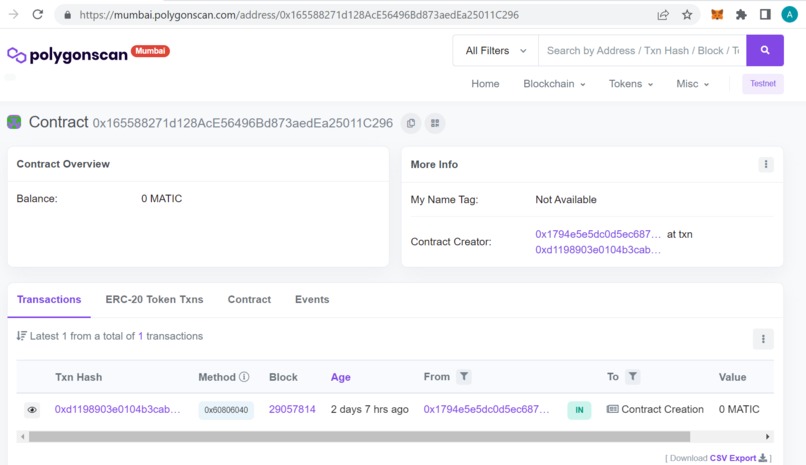Click the Contract Overview heading
The height and width of the screenshot is (465, 806).
pyautogui.click(x=63, y=164)
